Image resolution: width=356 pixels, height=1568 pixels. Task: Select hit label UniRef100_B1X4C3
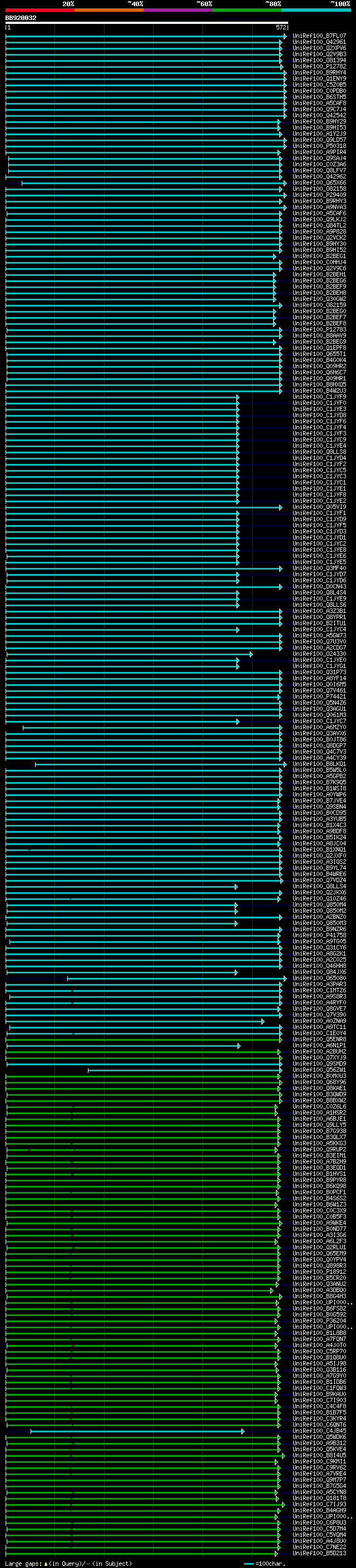(x=319, y=825)
